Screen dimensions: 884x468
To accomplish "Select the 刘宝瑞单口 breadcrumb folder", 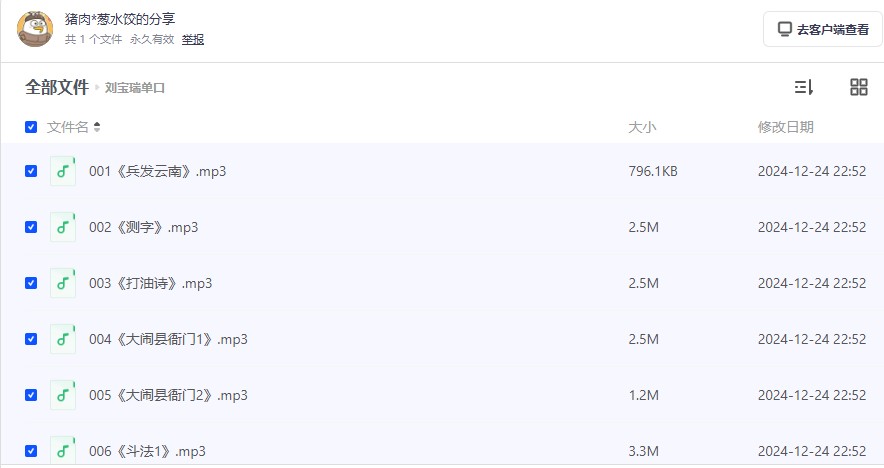I will point(135,88).
